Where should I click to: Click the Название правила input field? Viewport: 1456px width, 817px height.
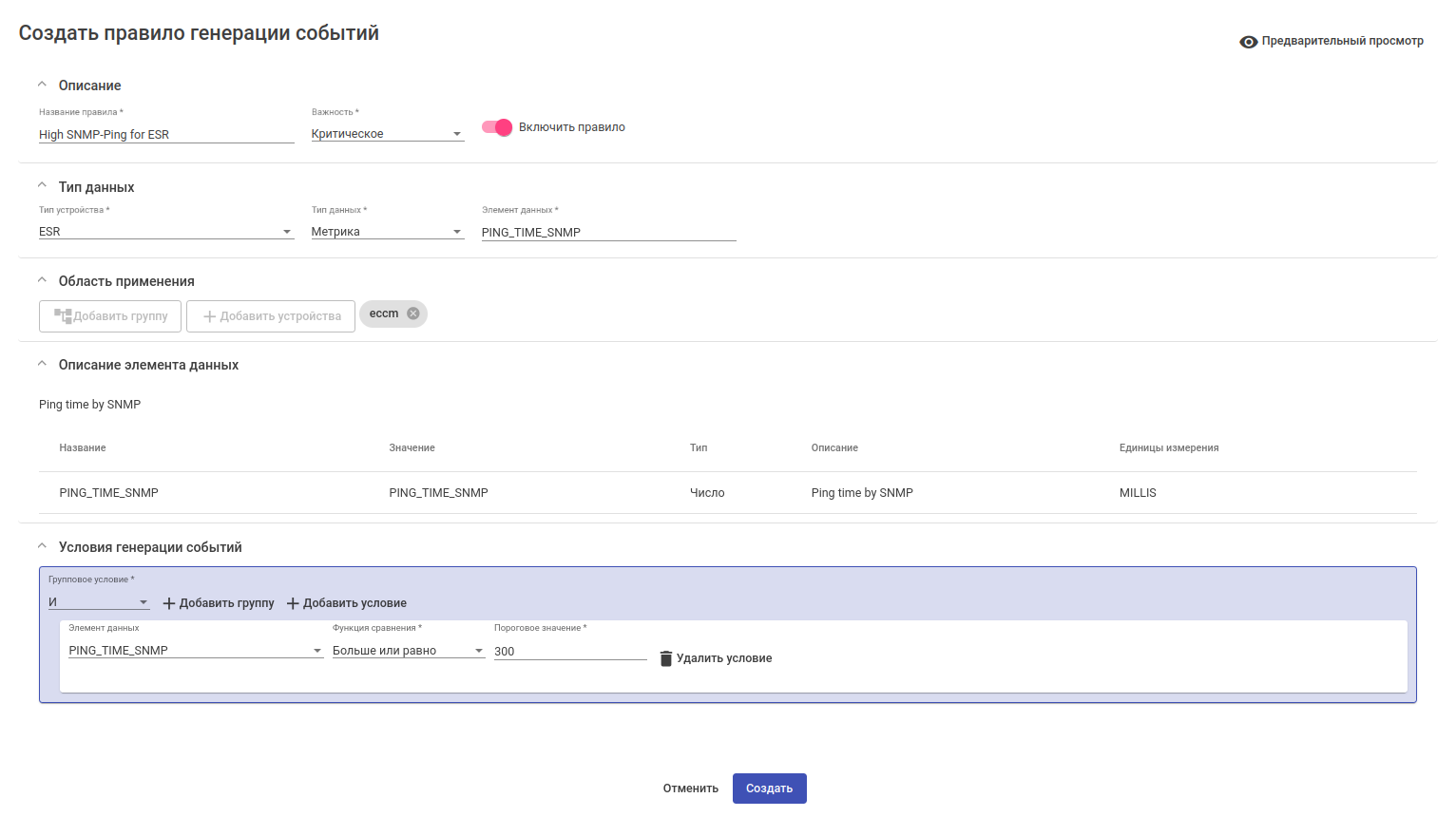pyautogui.click(x=166, y=135)
